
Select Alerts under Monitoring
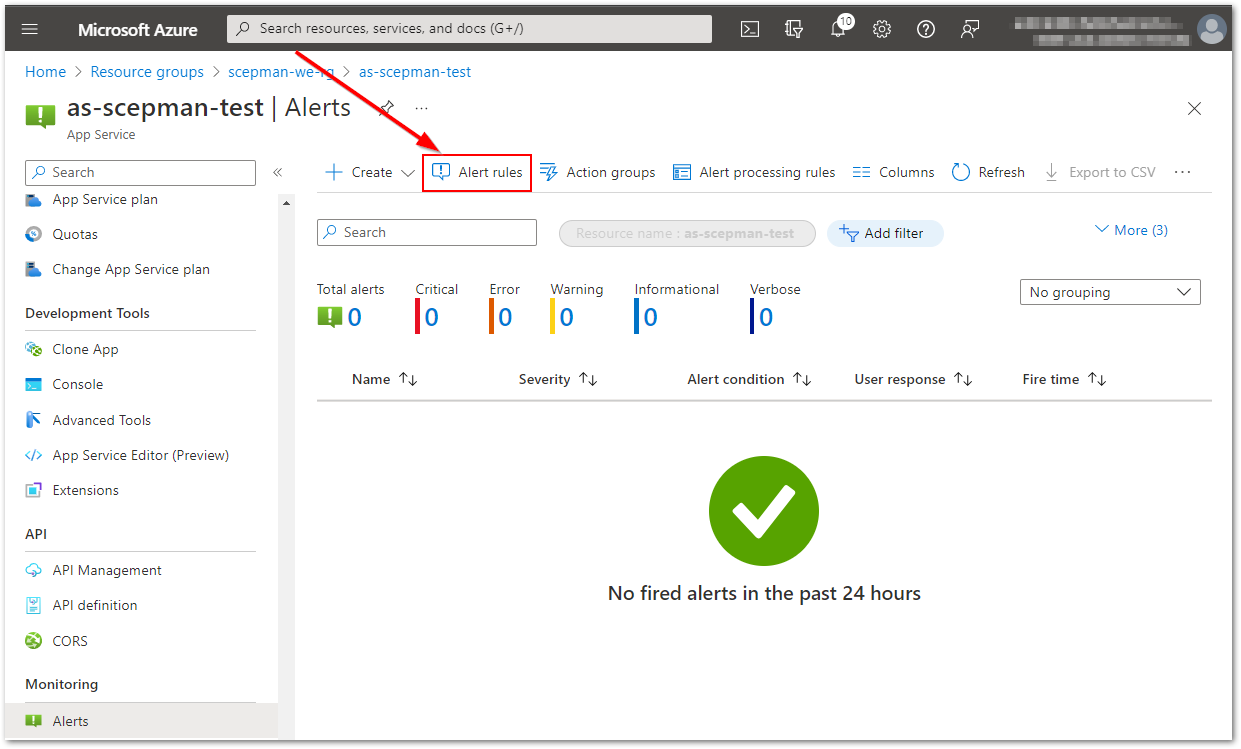pos(140,721)
